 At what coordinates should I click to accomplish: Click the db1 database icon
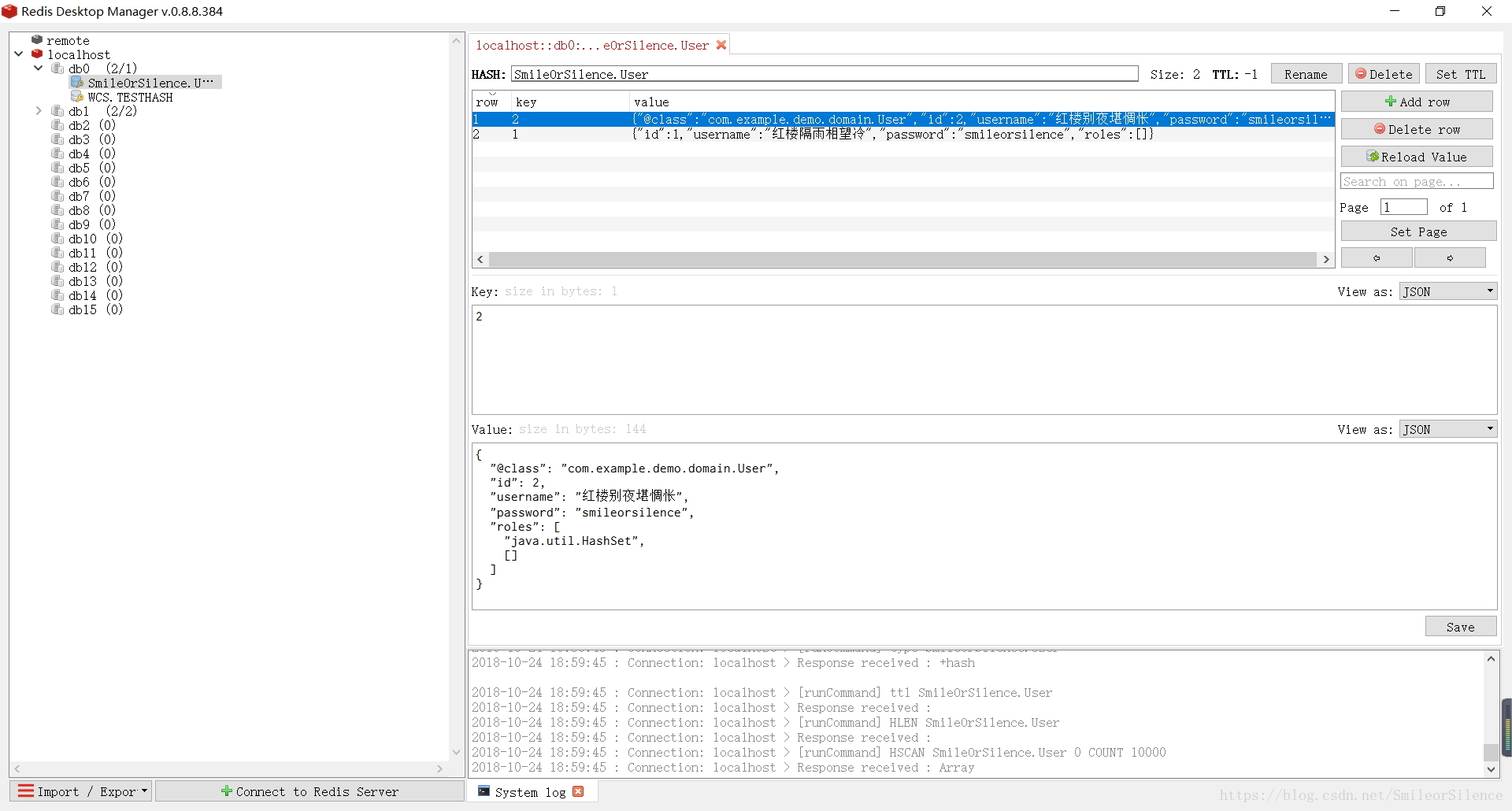pos(57,110)
